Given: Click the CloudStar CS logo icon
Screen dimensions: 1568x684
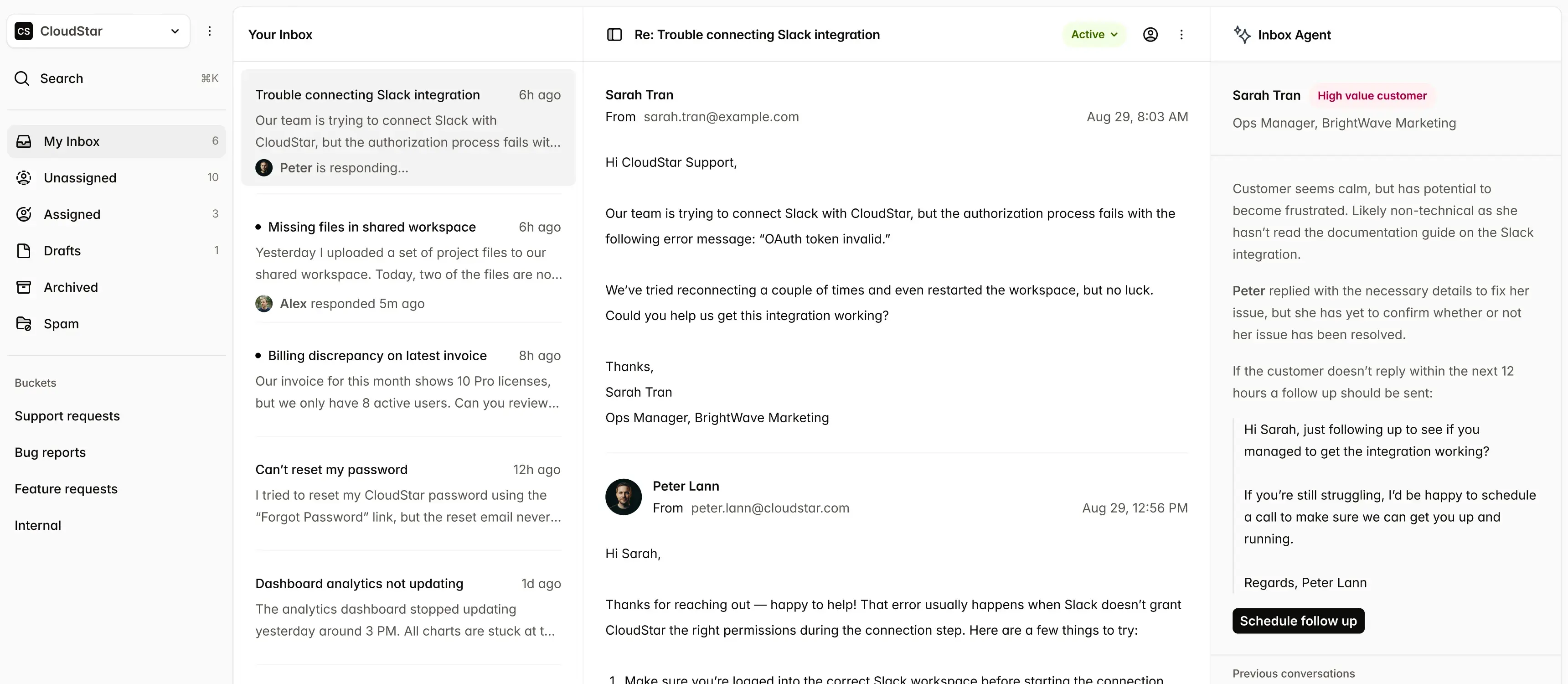Looking at the screenshot, I should coord(24,31).
